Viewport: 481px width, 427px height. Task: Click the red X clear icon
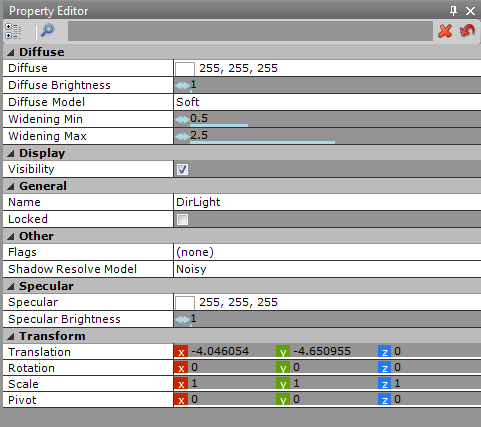[x=445, y=31]
